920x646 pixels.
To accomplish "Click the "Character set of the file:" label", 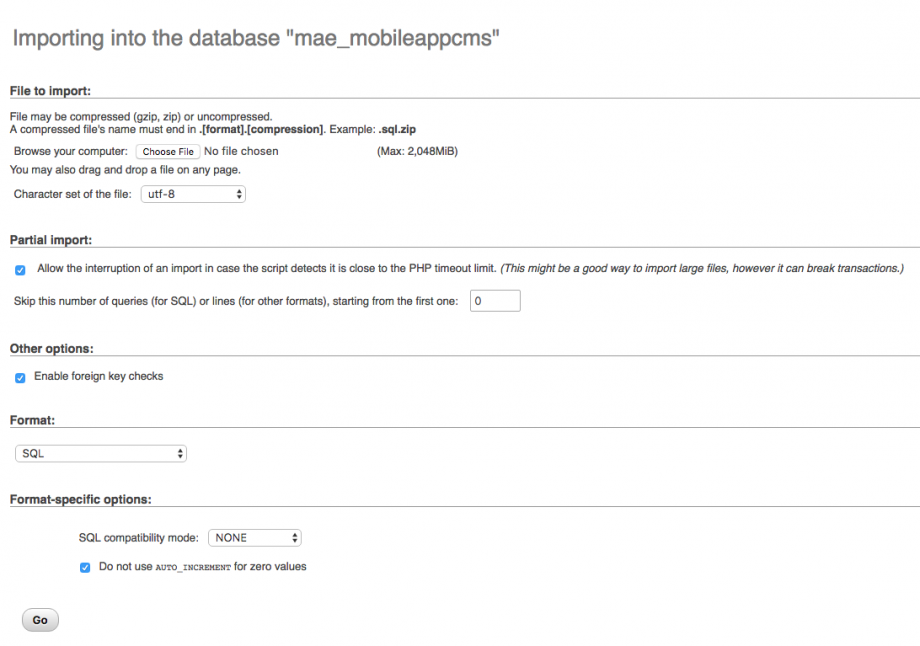I will click(x=72, y=194).
